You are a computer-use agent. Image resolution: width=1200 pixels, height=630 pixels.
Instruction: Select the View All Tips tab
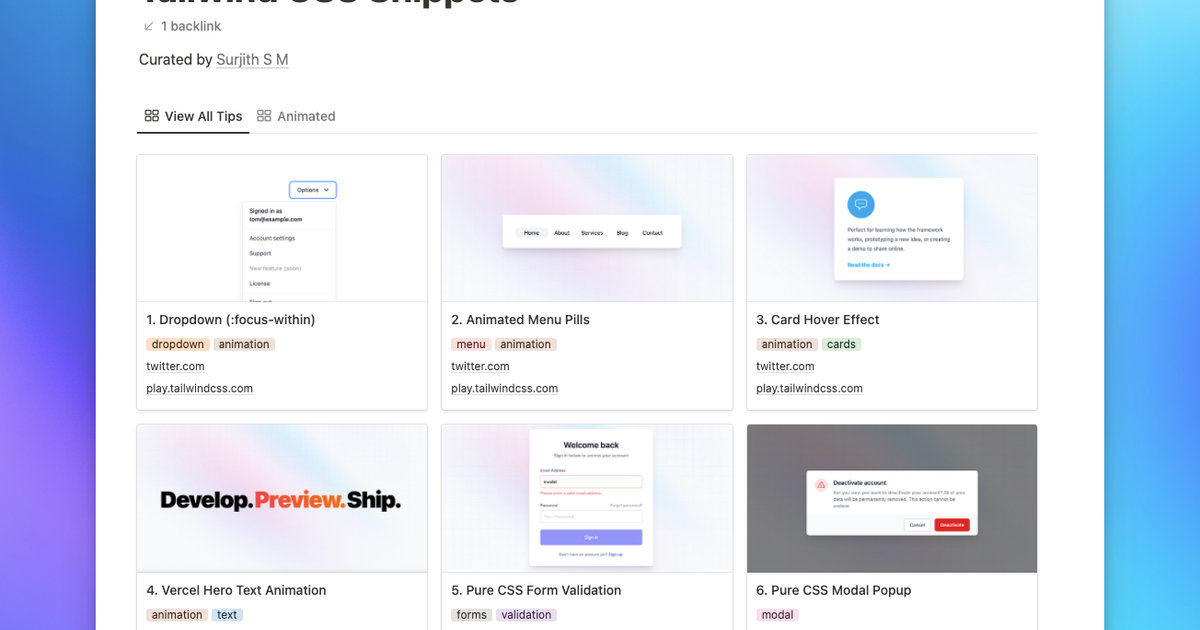click(203, 116)
